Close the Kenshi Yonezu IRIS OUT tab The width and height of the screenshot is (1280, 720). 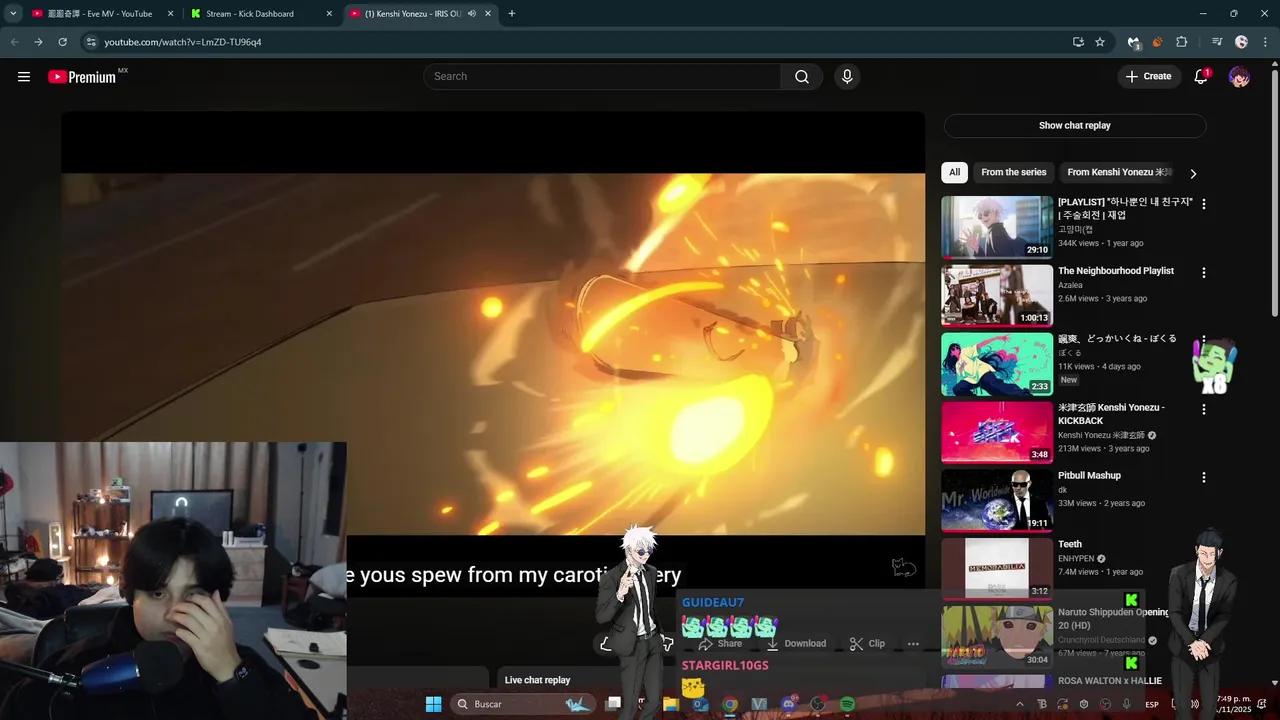click(488, 14)
